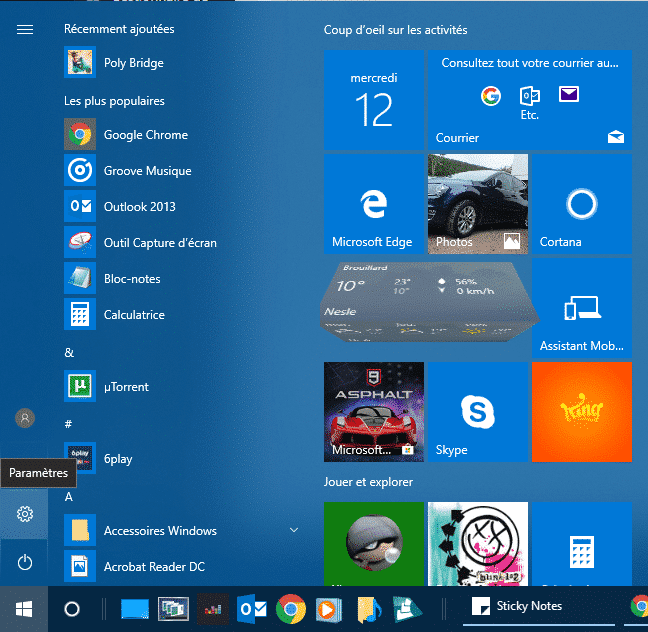Screen dimensions: 648x632
Task: Open the Photos tile with car picture
Action: (x=477, y=204)
